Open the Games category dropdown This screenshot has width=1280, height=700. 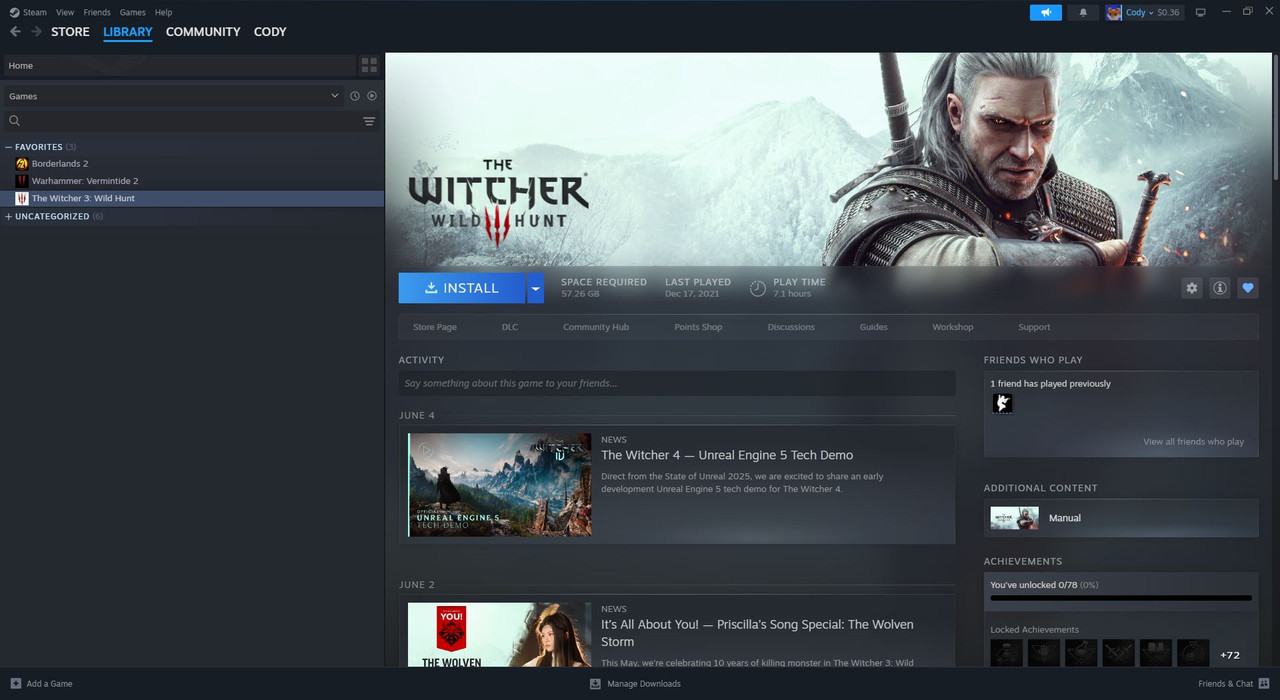[x=172, y=96]
